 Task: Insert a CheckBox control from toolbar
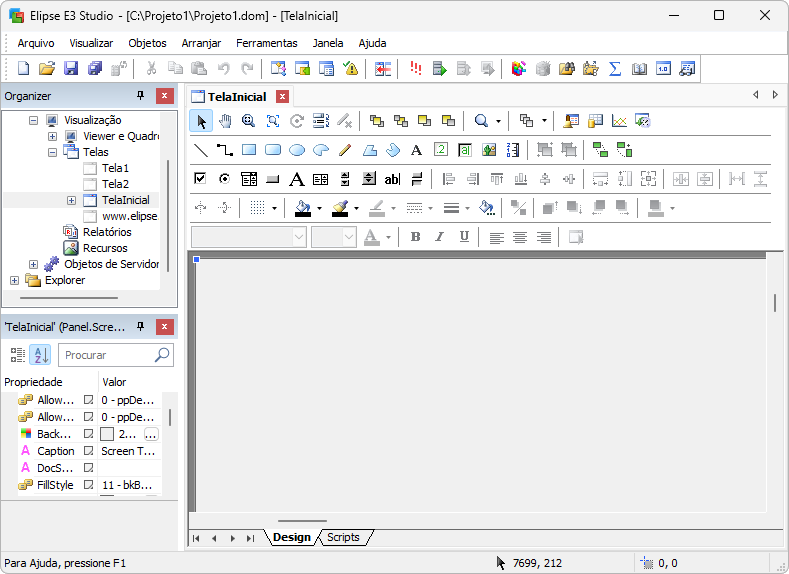coord(200,179)
